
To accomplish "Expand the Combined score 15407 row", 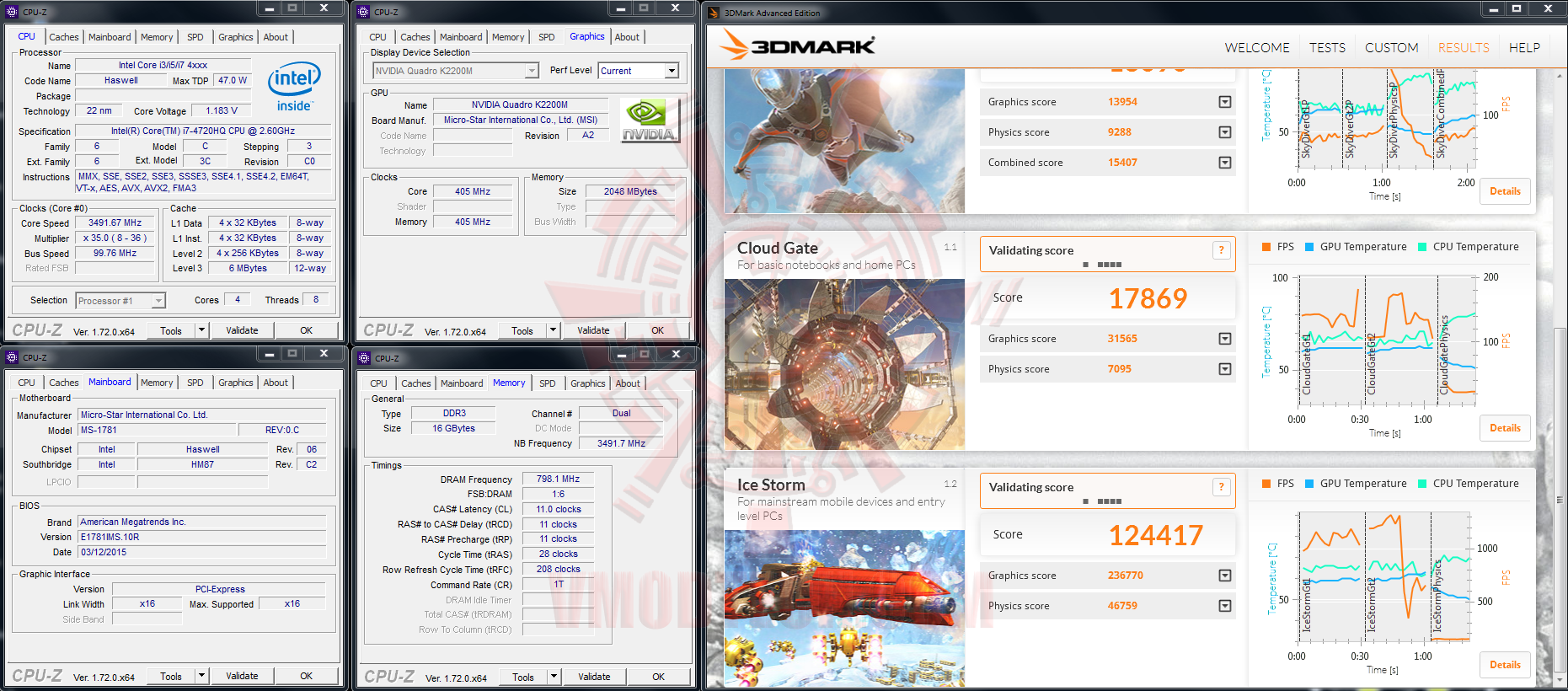I will [1225, 163].
